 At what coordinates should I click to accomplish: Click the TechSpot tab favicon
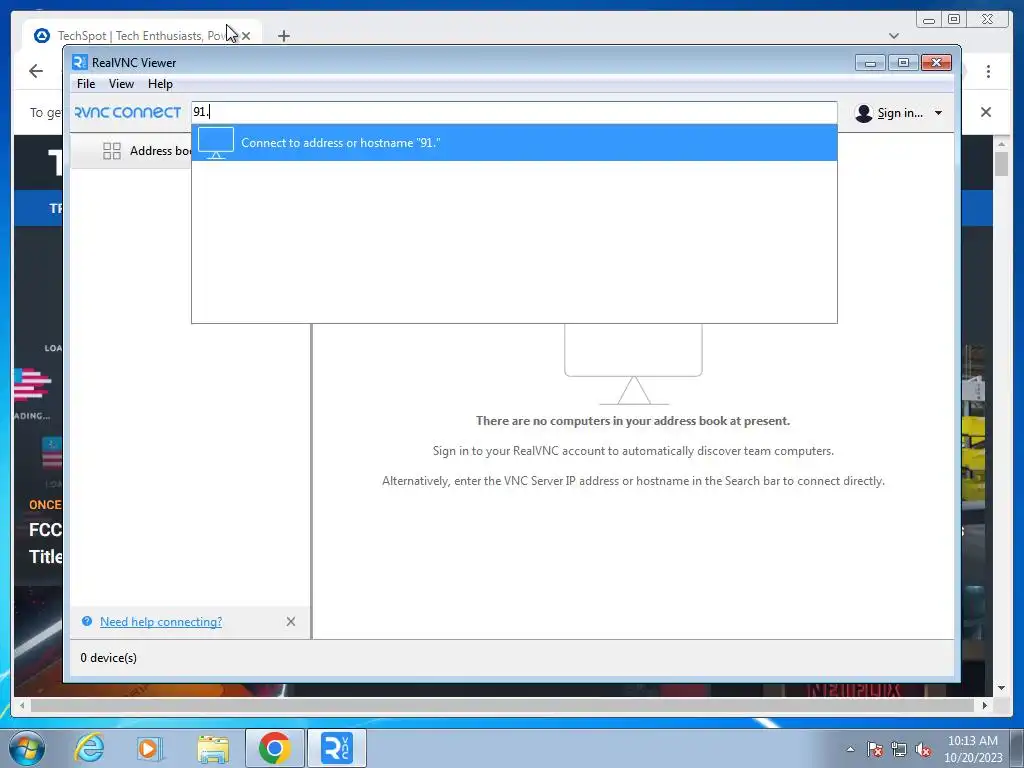42,36
